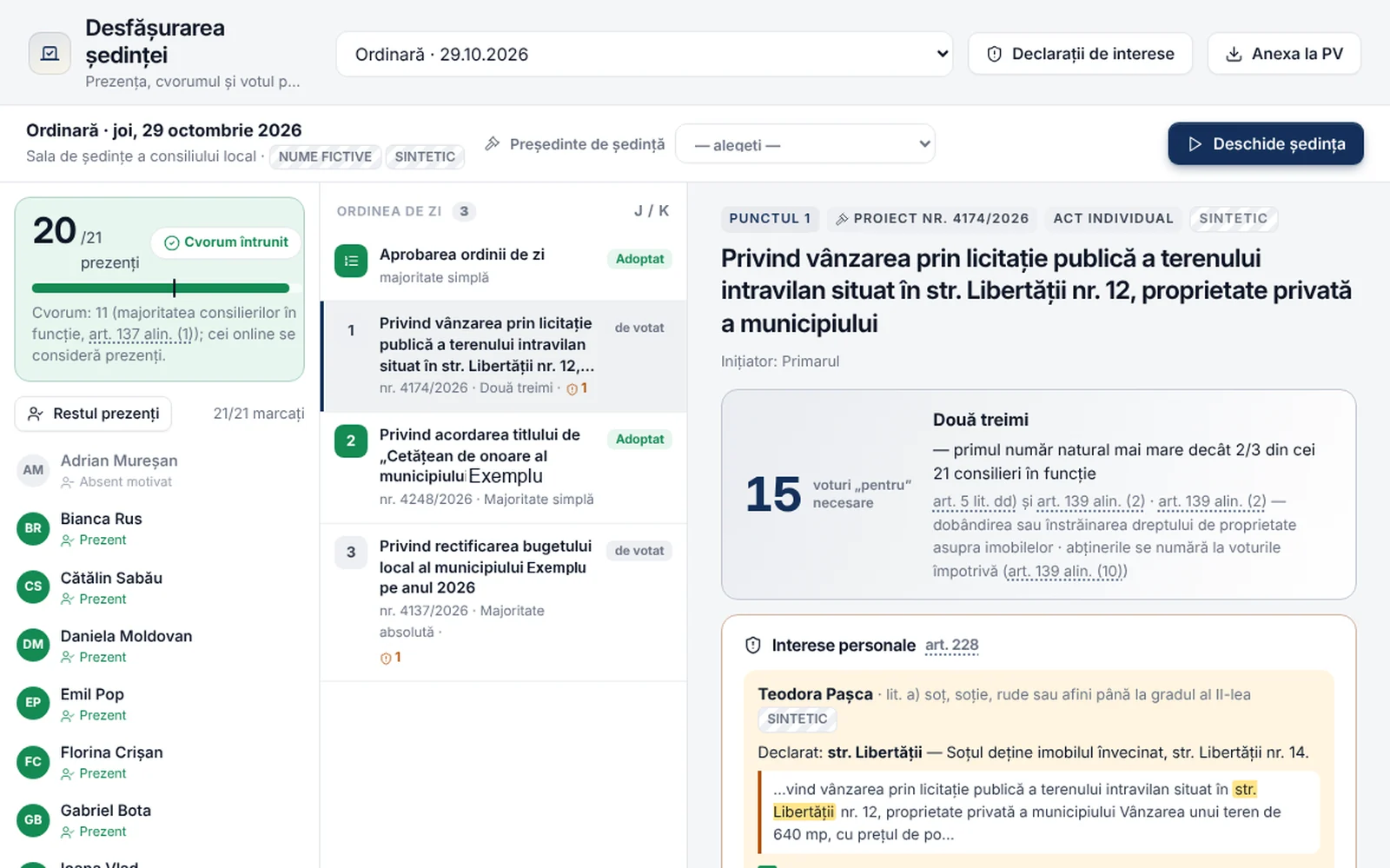Open agenda item 3 rectificarea bugetului
The image size is (1390, 868).
click(x=504, y=602)
